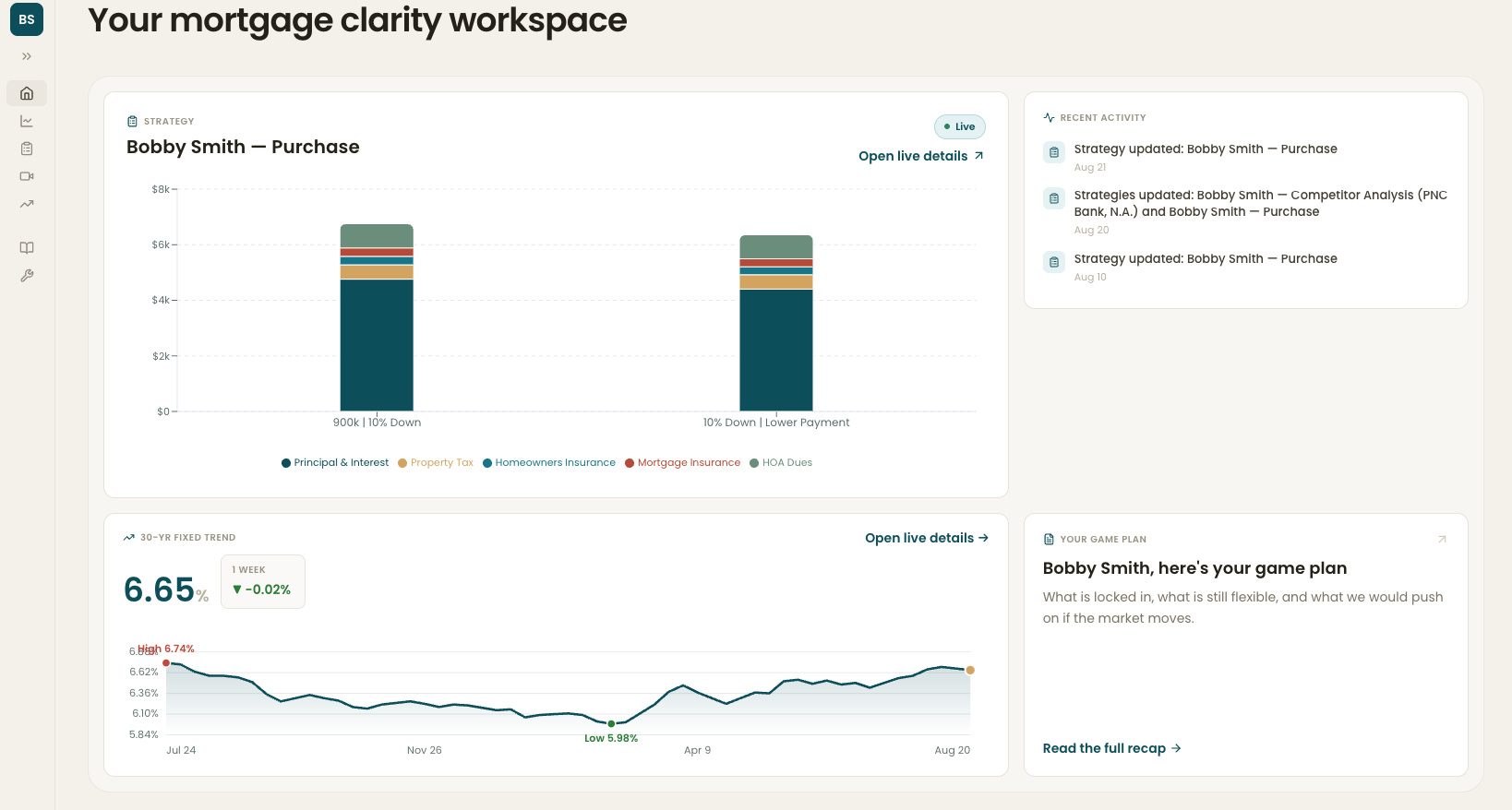The width and height of the screenshot is (1512, 810).
Task: Go to Home in sidebar
Action: click(27, 93)
